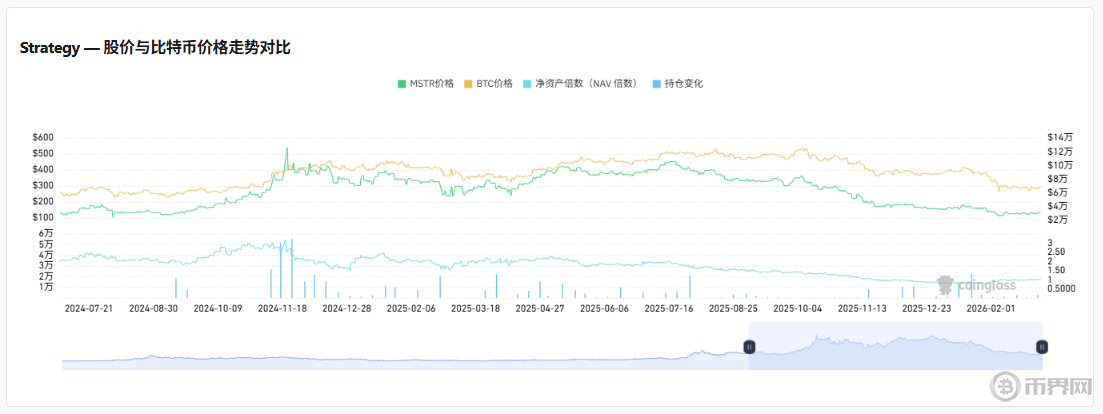
Task: Click the $300 price axis label
Action: pos(43,185)
